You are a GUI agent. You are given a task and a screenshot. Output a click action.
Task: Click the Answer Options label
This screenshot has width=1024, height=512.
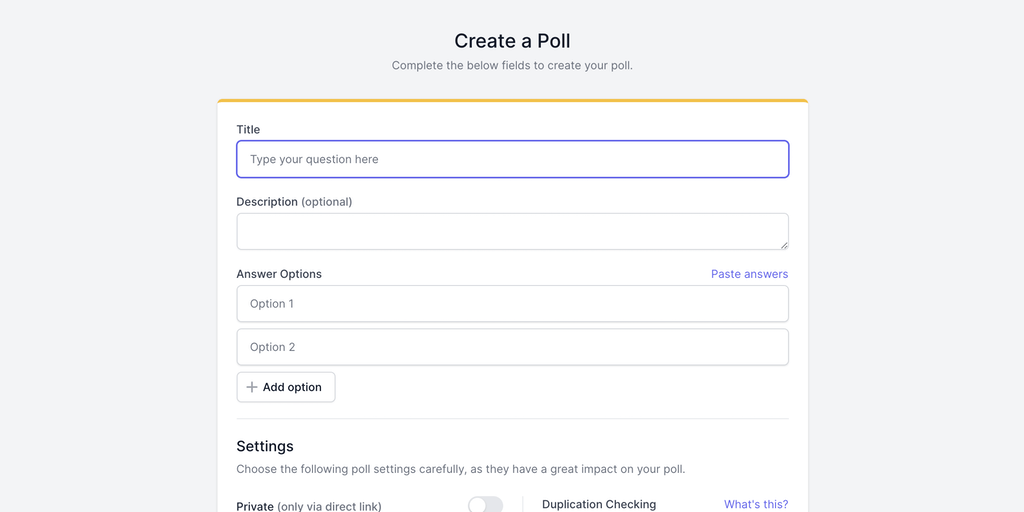click(x=279, y=274)
